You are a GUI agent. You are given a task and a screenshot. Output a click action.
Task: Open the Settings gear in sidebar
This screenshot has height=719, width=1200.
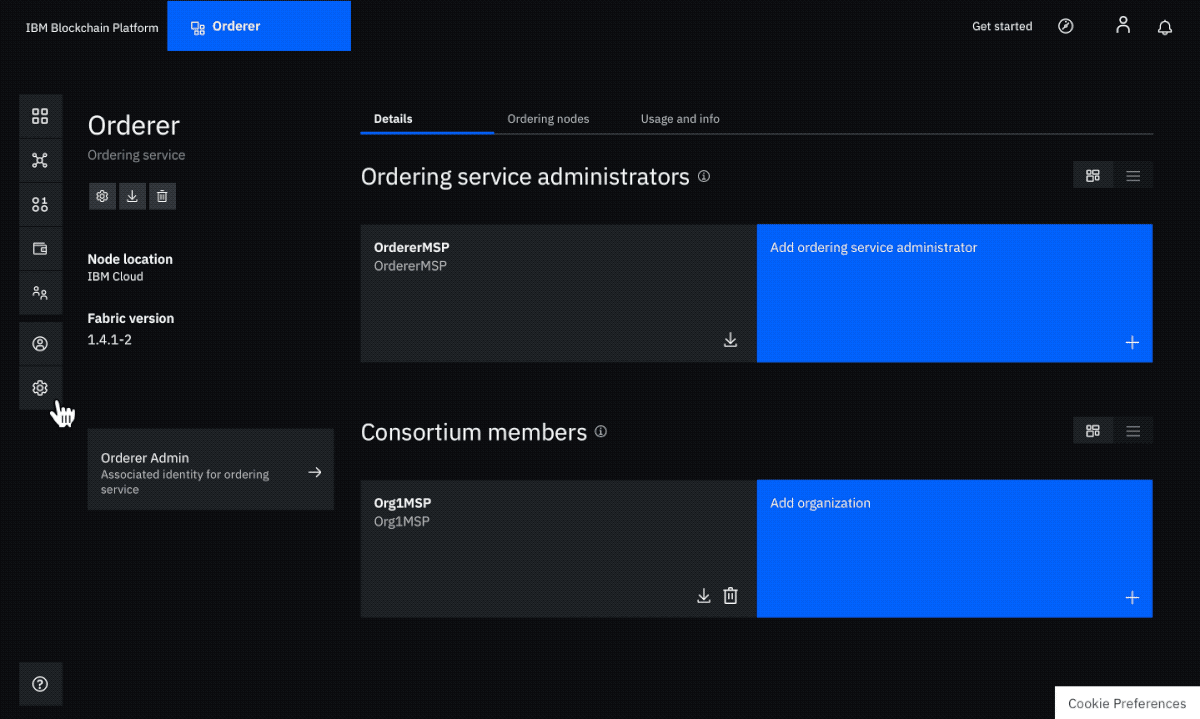click(x=40, y=388)
